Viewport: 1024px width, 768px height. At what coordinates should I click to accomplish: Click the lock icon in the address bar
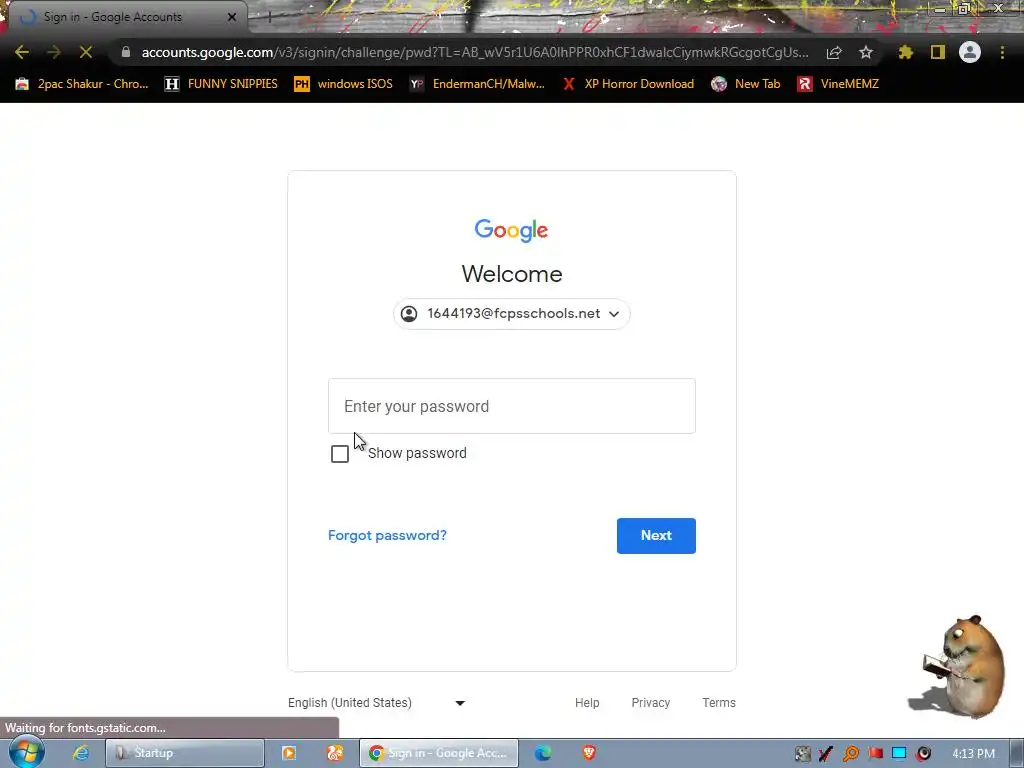pos(125,52)
